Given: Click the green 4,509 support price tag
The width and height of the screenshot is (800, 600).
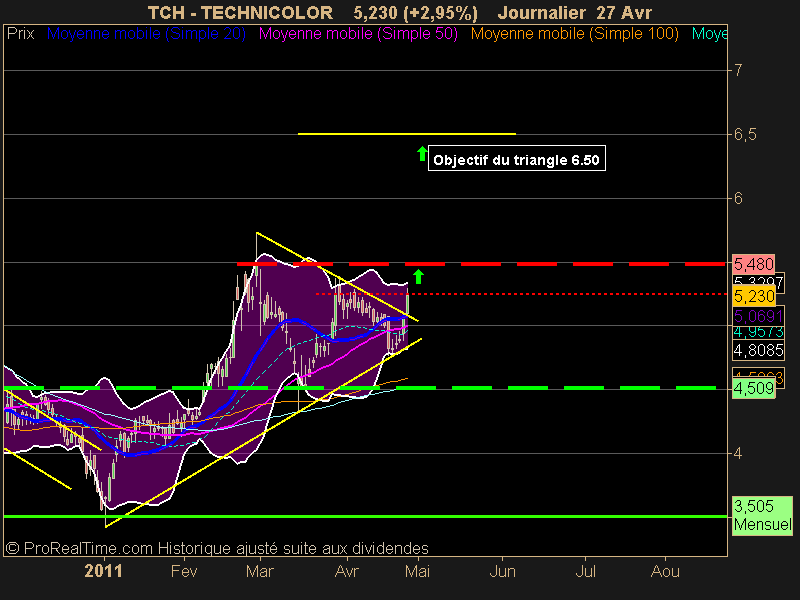Looking at the screenshot, I should 754,389.
